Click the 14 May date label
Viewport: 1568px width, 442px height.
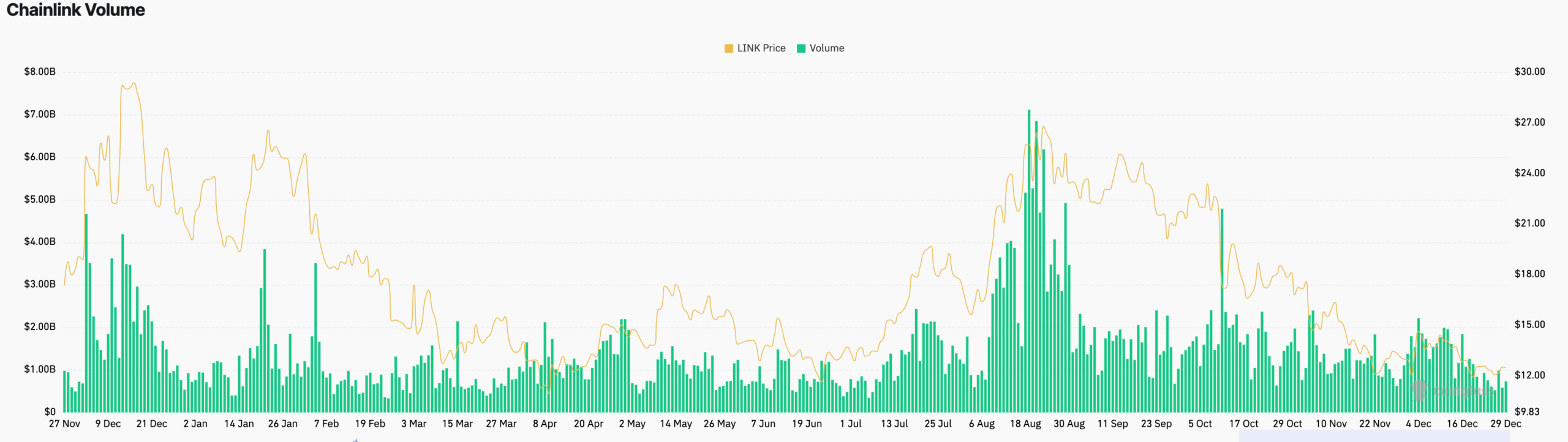point(676,424)
